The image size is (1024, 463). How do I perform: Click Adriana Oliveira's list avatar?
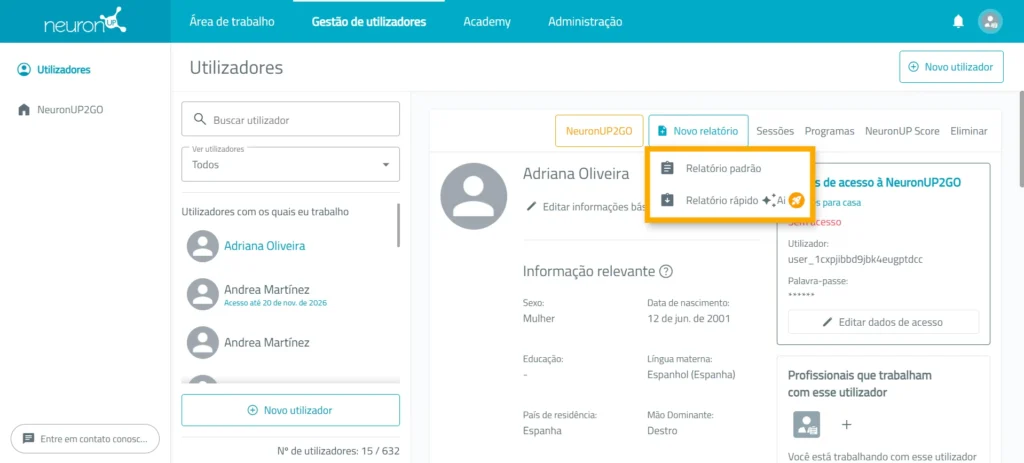click(x=202, y=246)
